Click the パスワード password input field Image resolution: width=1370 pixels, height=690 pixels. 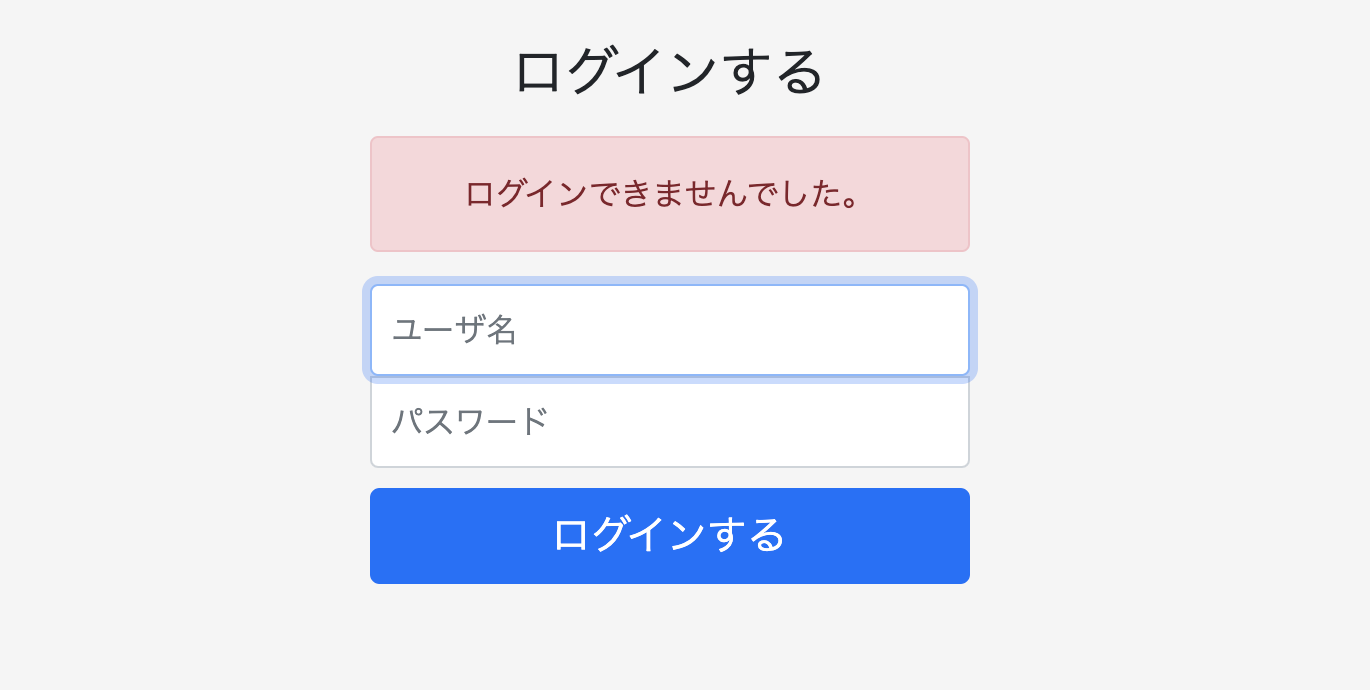click(669, 423)
